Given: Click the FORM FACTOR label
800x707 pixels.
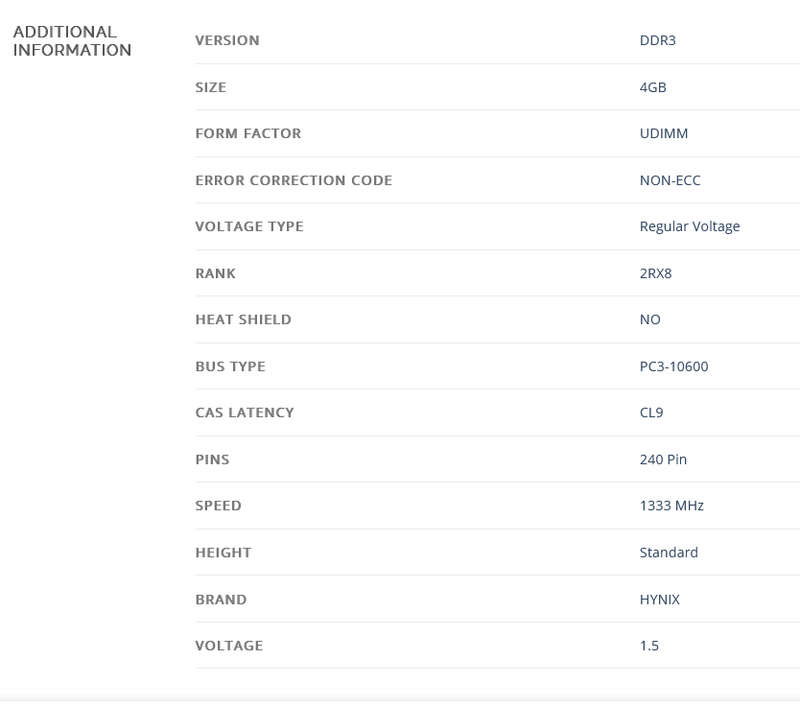Looking at the screenshot, I should coord(248,134).
